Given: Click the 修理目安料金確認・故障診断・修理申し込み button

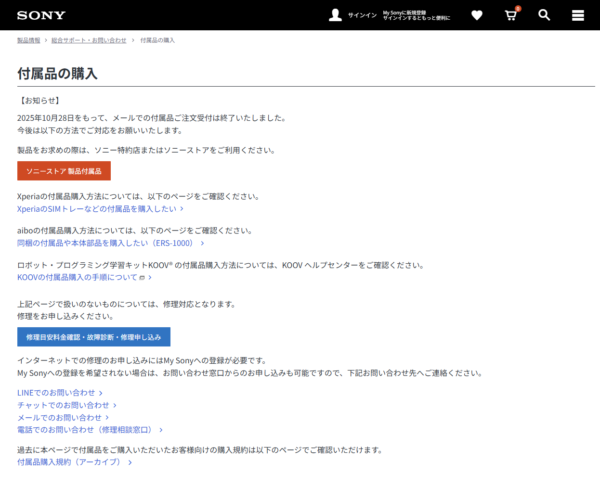Looking at the screenshot, I should pos(94,337).
